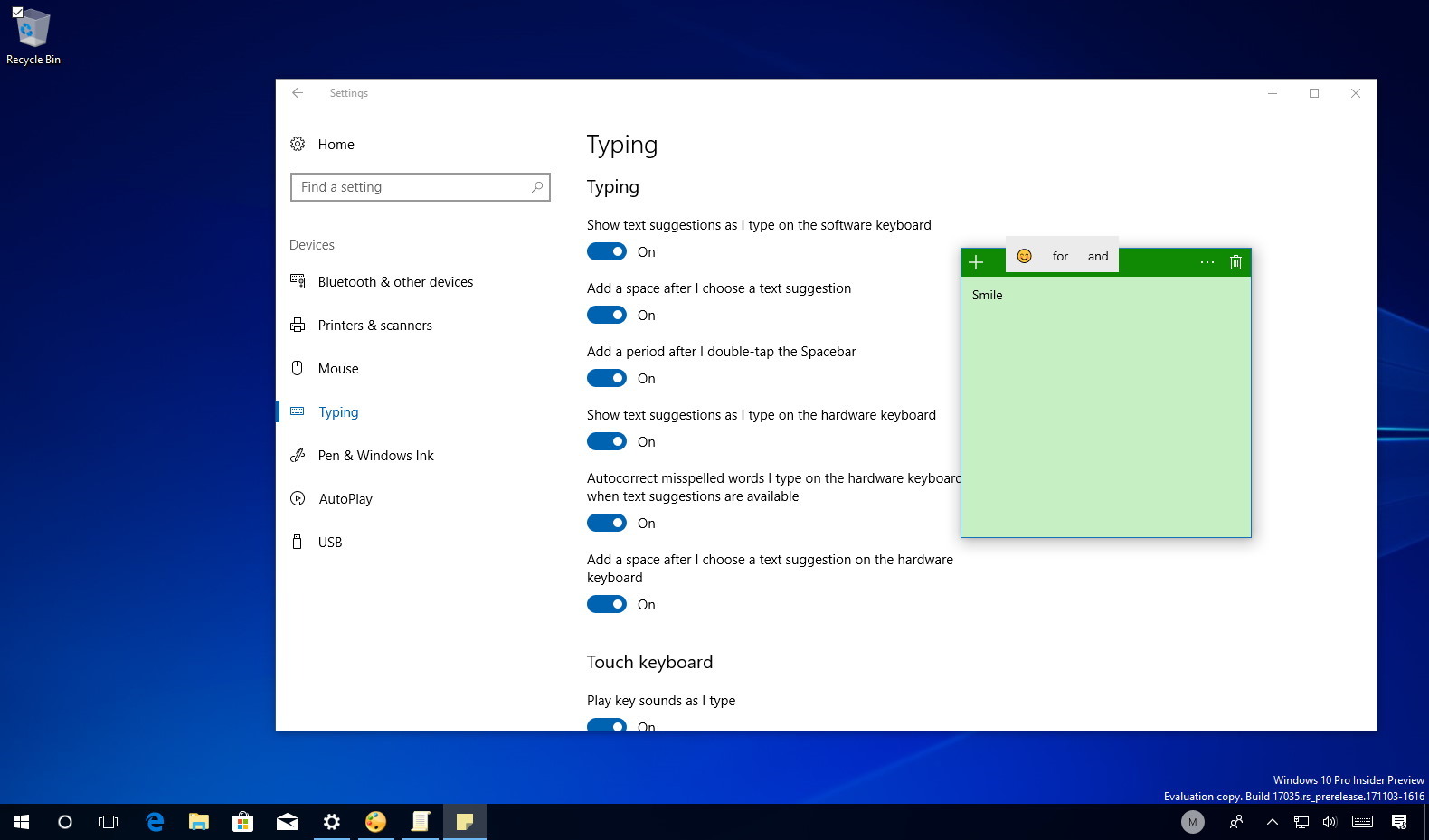This screenshot has height=840, width=1429.
Task: Click the M user avatar in tray
Action: (1192, 822)
